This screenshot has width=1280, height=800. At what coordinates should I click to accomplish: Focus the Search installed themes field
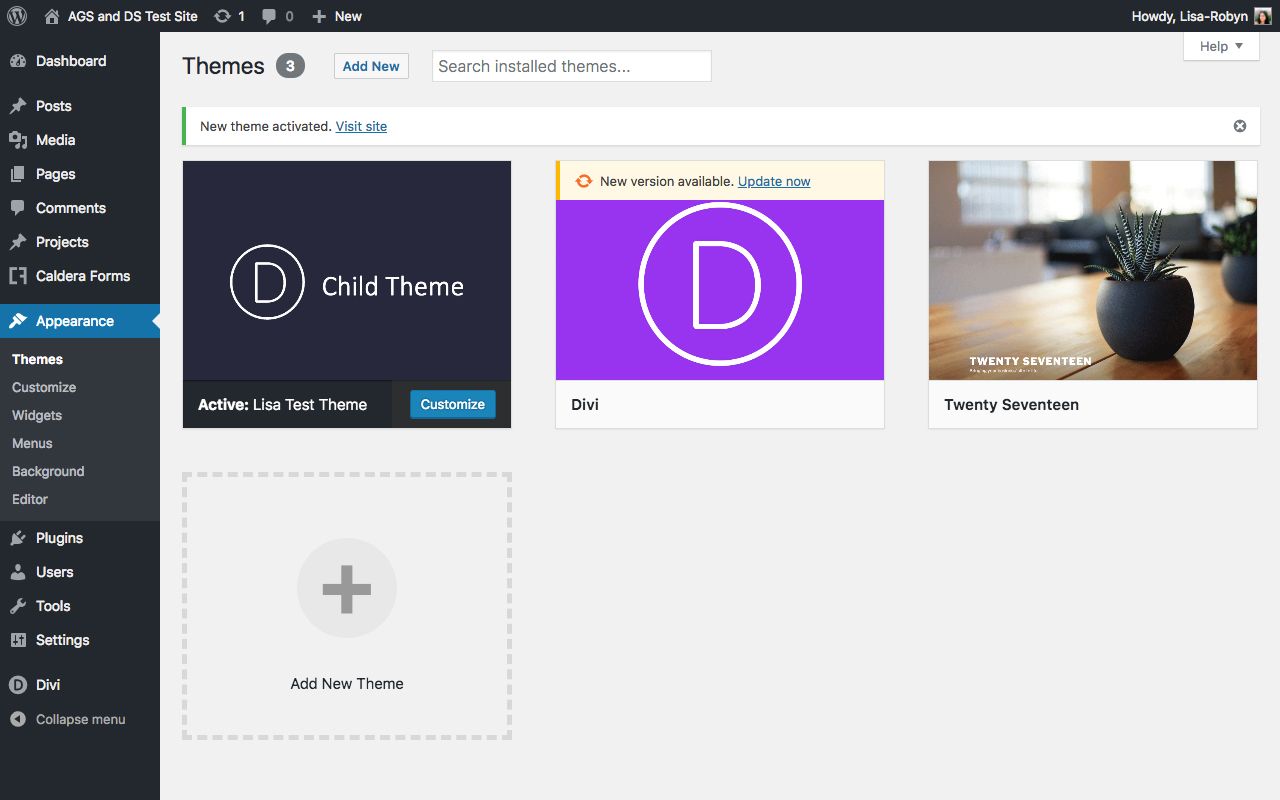point(572,66)
